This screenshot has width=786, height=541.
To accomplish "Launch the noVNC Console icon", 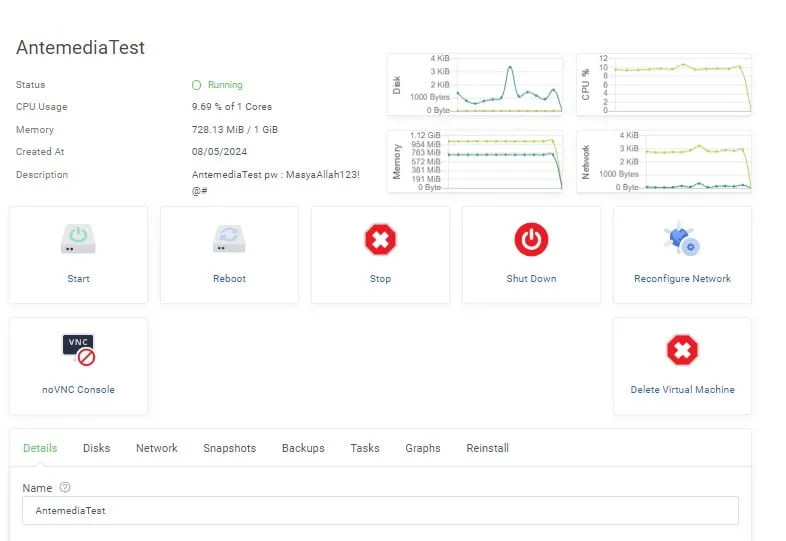I will (x=78, y=350).
